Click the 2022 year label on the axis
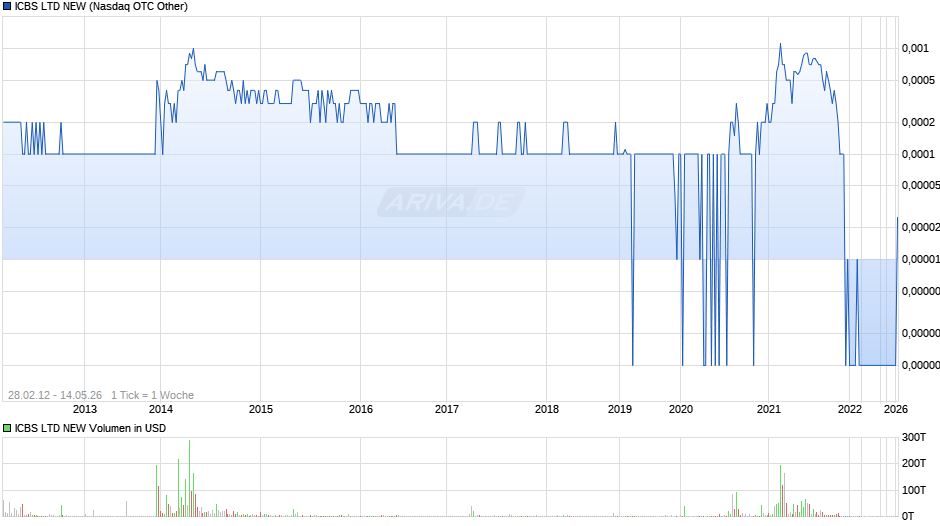 click(849, 409)
